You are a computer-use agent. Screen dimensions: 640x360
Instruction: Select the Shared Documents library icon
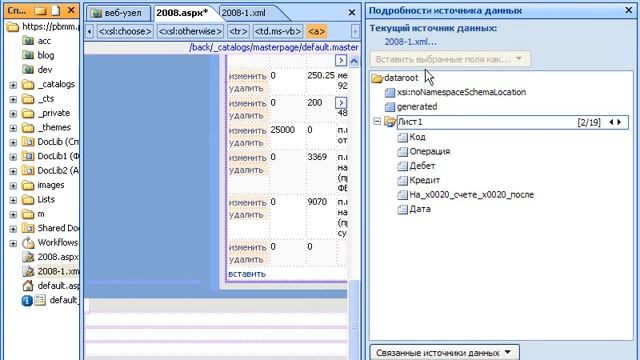coord(28,228)
